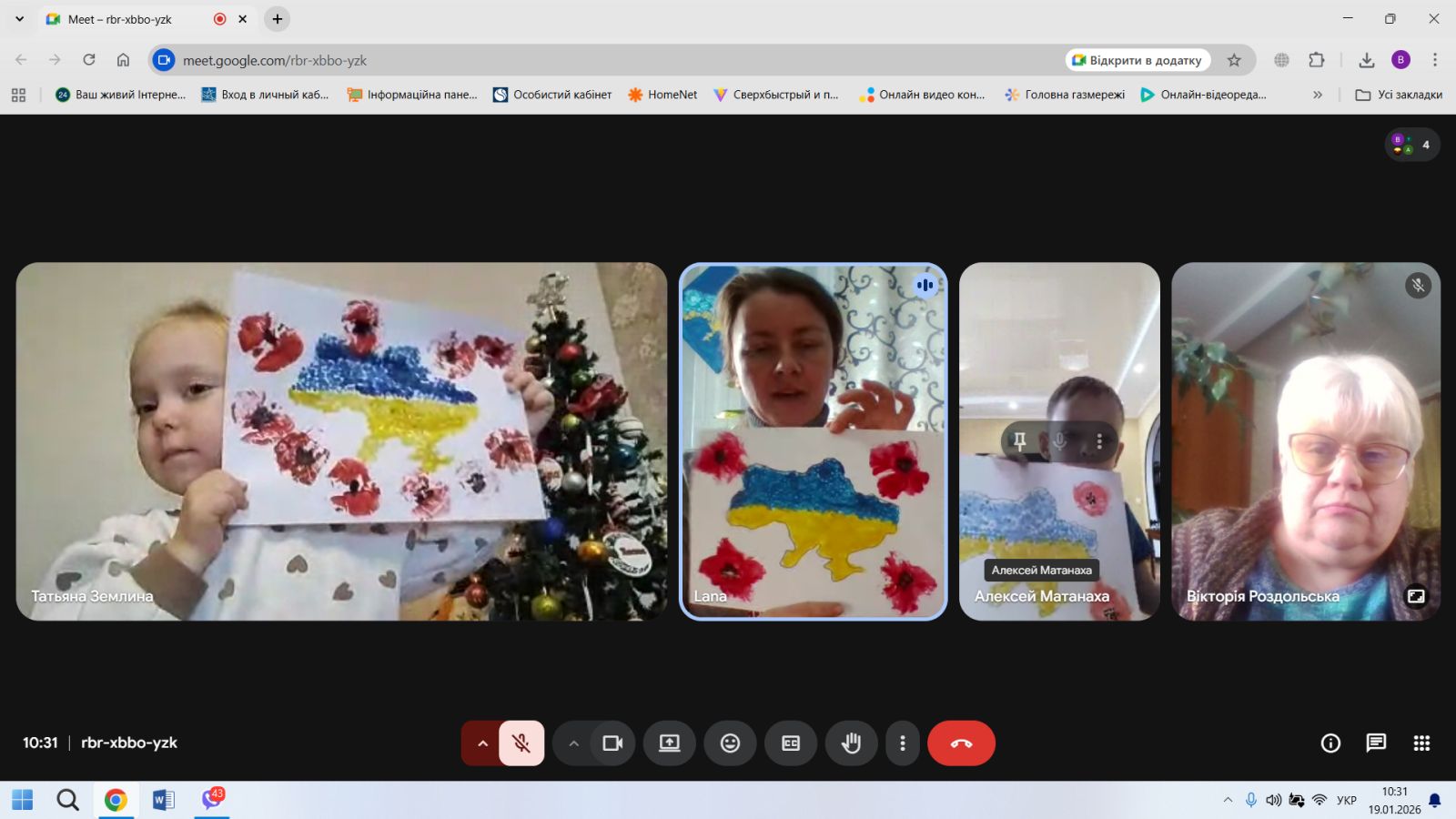Start screen sharing with present button
The width and height of the screenshot is (1456, 819).
[670, 743]
